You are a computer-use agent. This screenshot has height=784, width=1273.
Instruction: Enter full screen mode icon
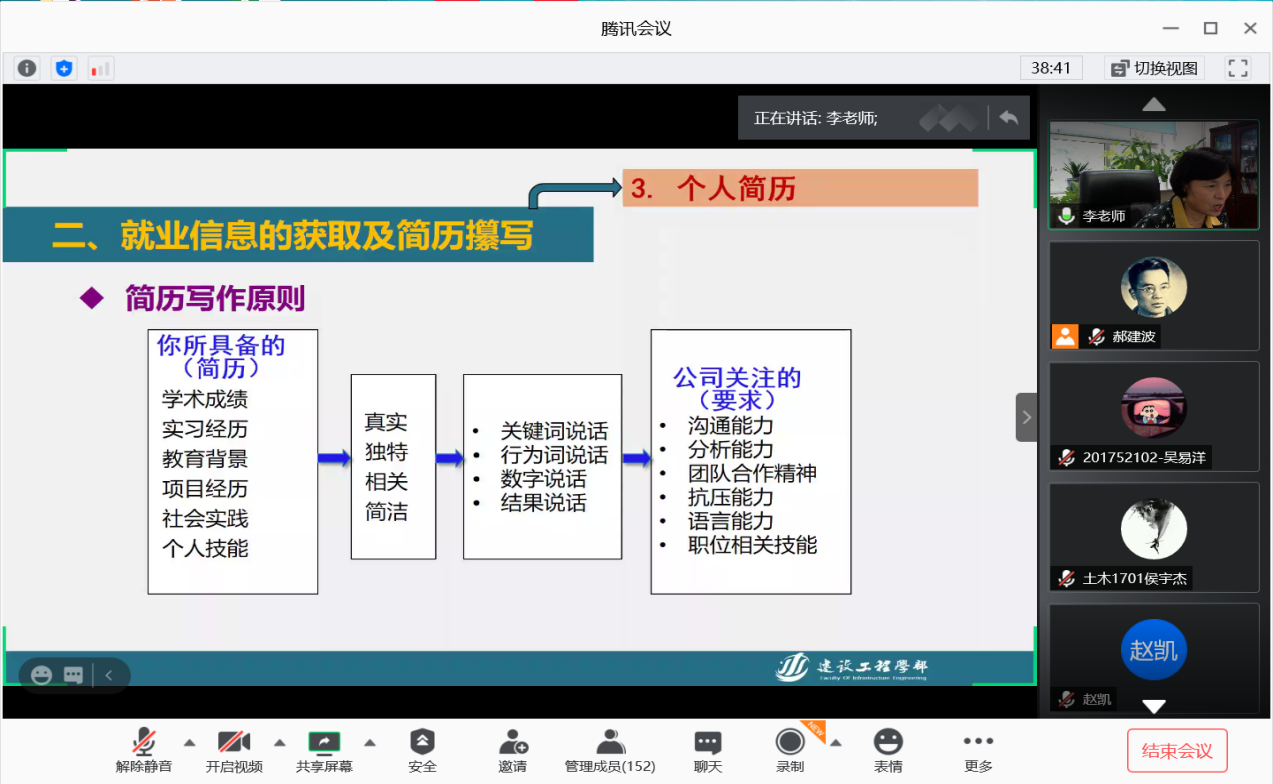pyautogui.click(x=1238, y=68)
